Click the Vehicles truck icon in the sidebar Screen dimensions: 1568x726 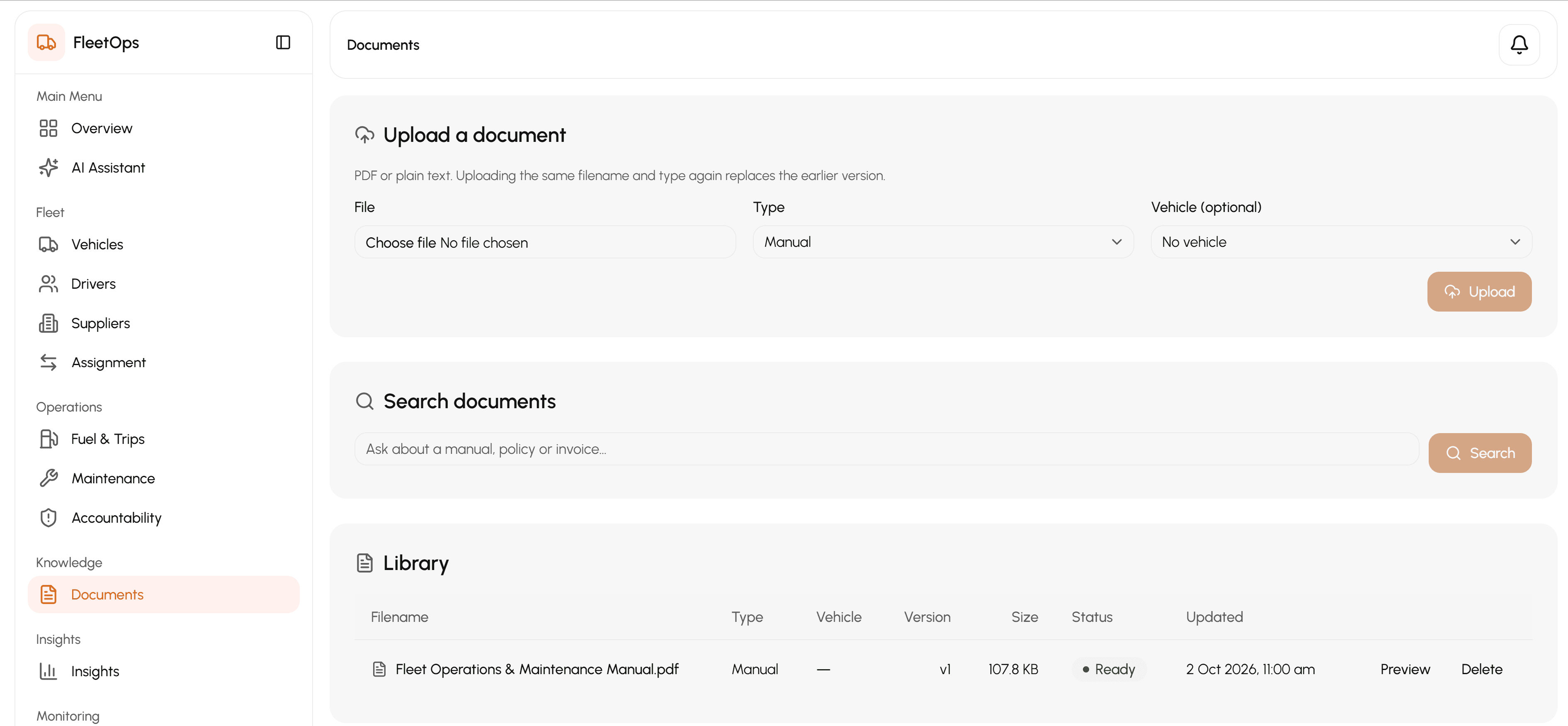[x=48, y=244]
